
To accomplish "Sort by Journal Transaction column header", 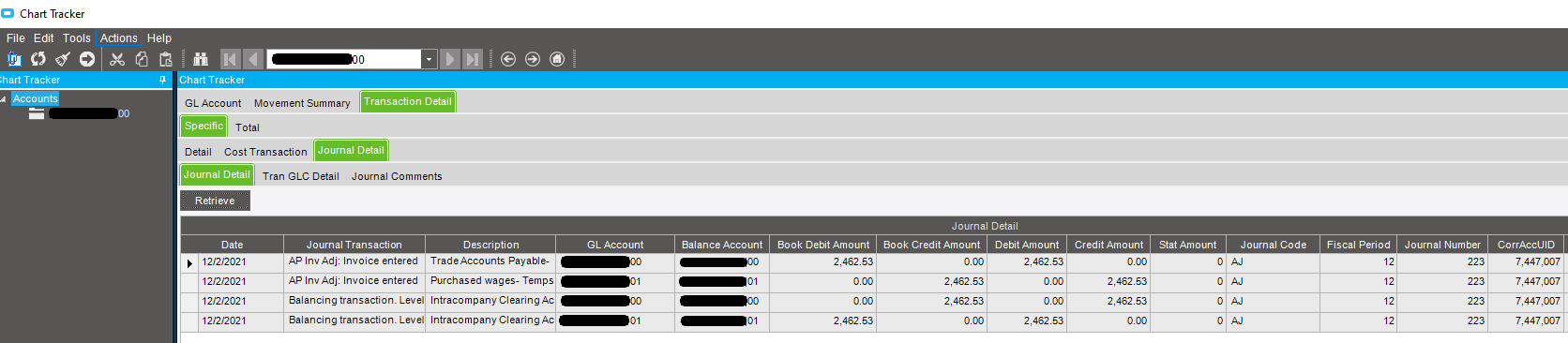I will coord(354,245).
